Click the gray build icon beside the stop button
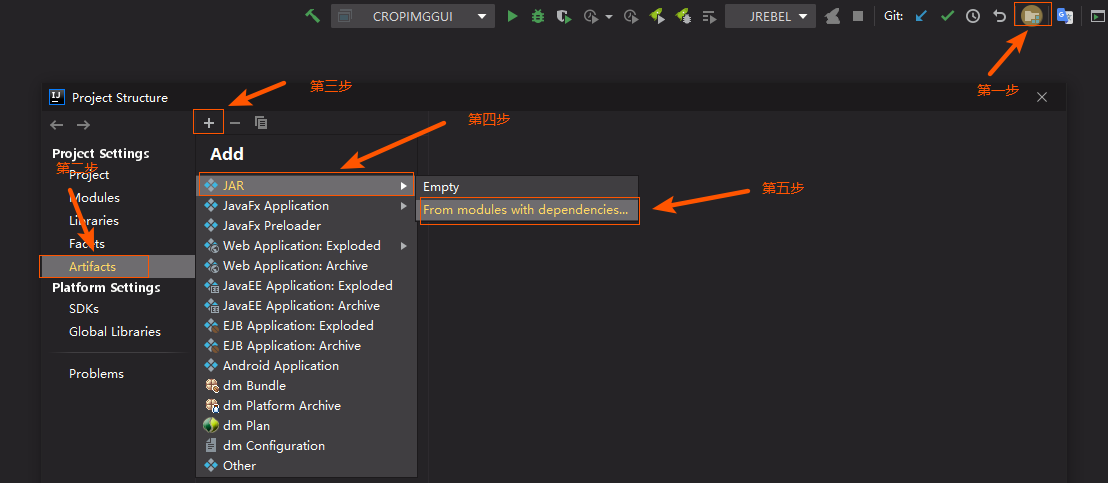The height and width of the screenshot is (483, 1108). [832, 16]
